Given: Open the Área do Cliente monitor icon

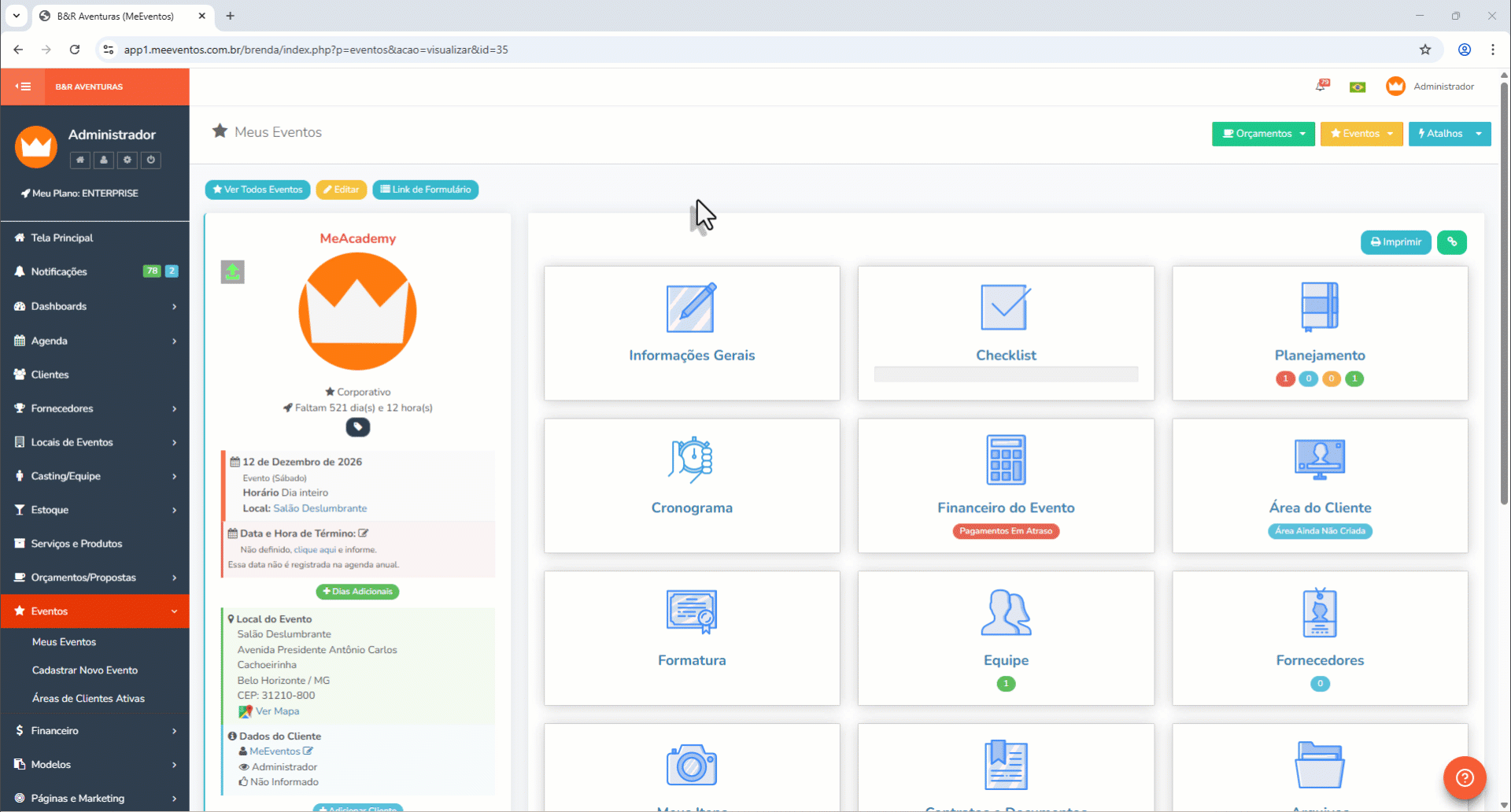Looking at the screenshot, I should click(x=1320, y=460).
